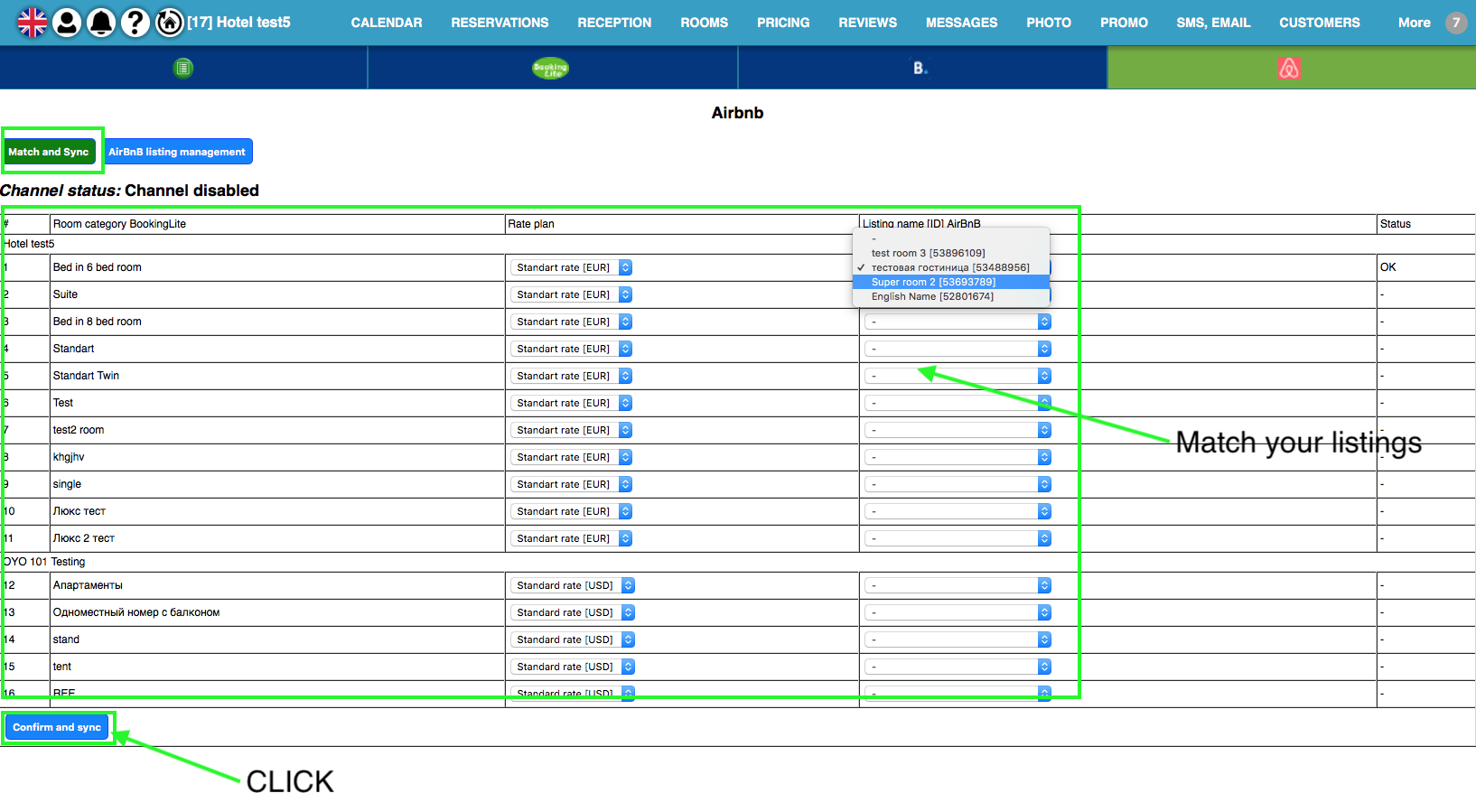
Task: Open AirBnB listing management
Action: (177, 152)
